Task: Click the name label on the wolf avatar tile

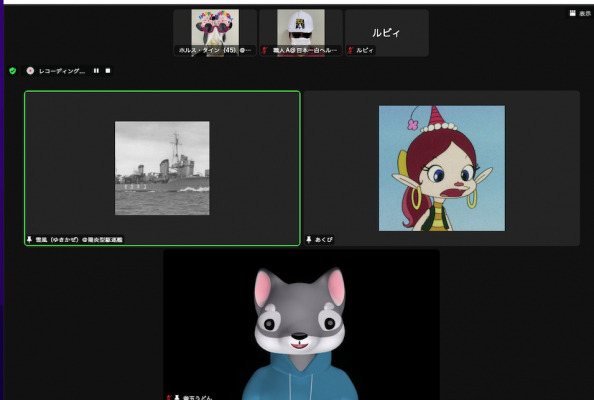Action: (x=197, y=397)
